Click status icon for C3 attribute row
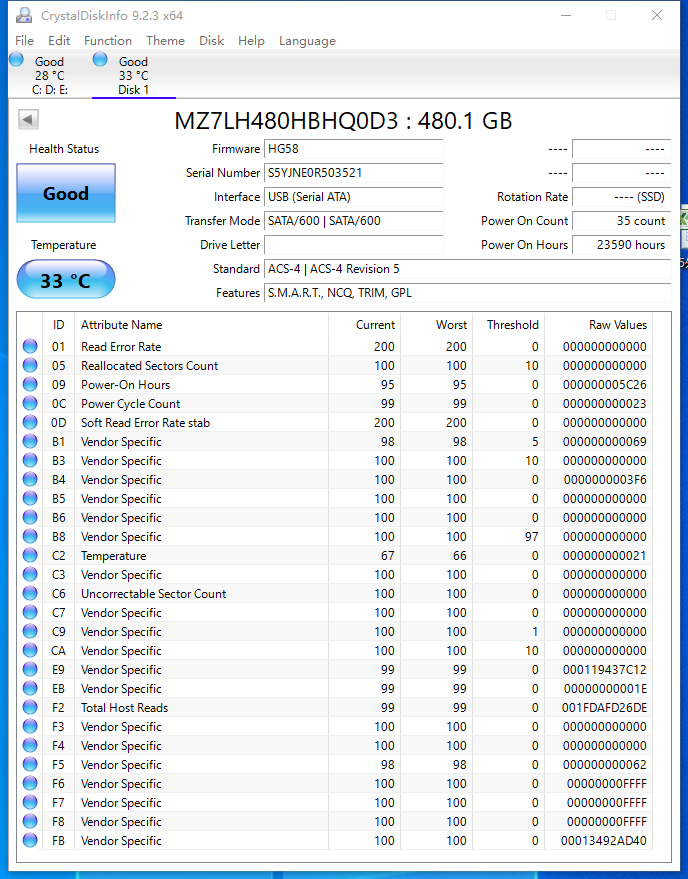688x879 pixels. pos(30,575)
